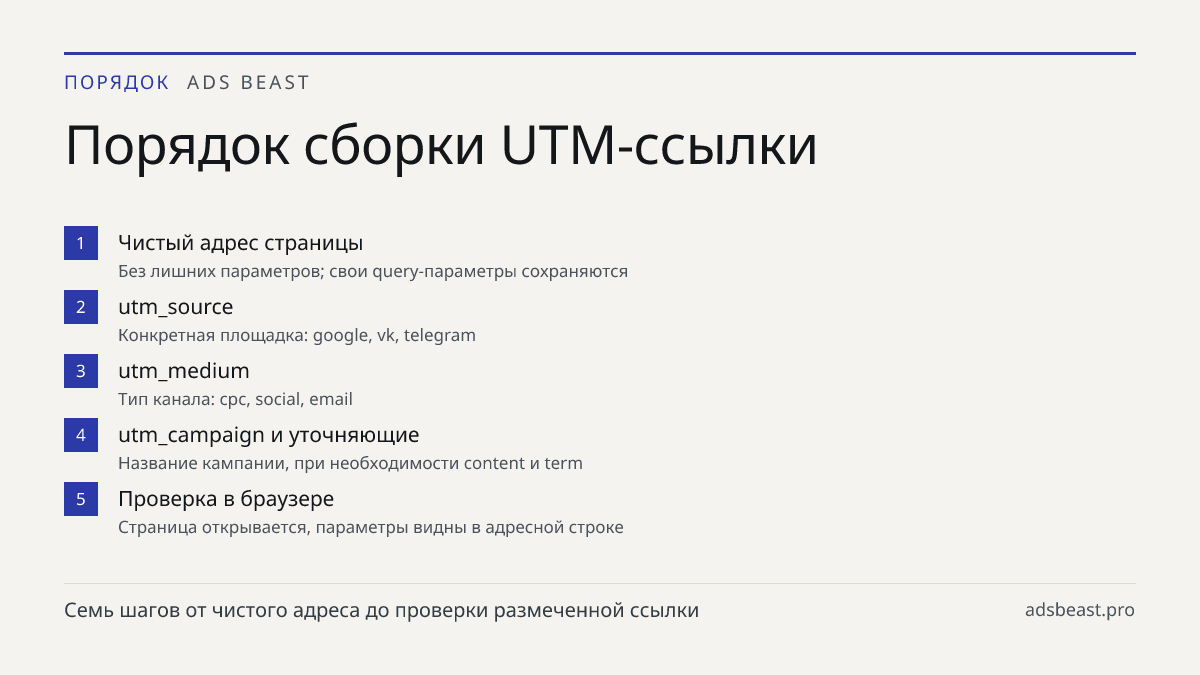1200x675 pixels.
Task: Click the footer text 'Семь шагов от чистого адреса...'
Action: 382,610
